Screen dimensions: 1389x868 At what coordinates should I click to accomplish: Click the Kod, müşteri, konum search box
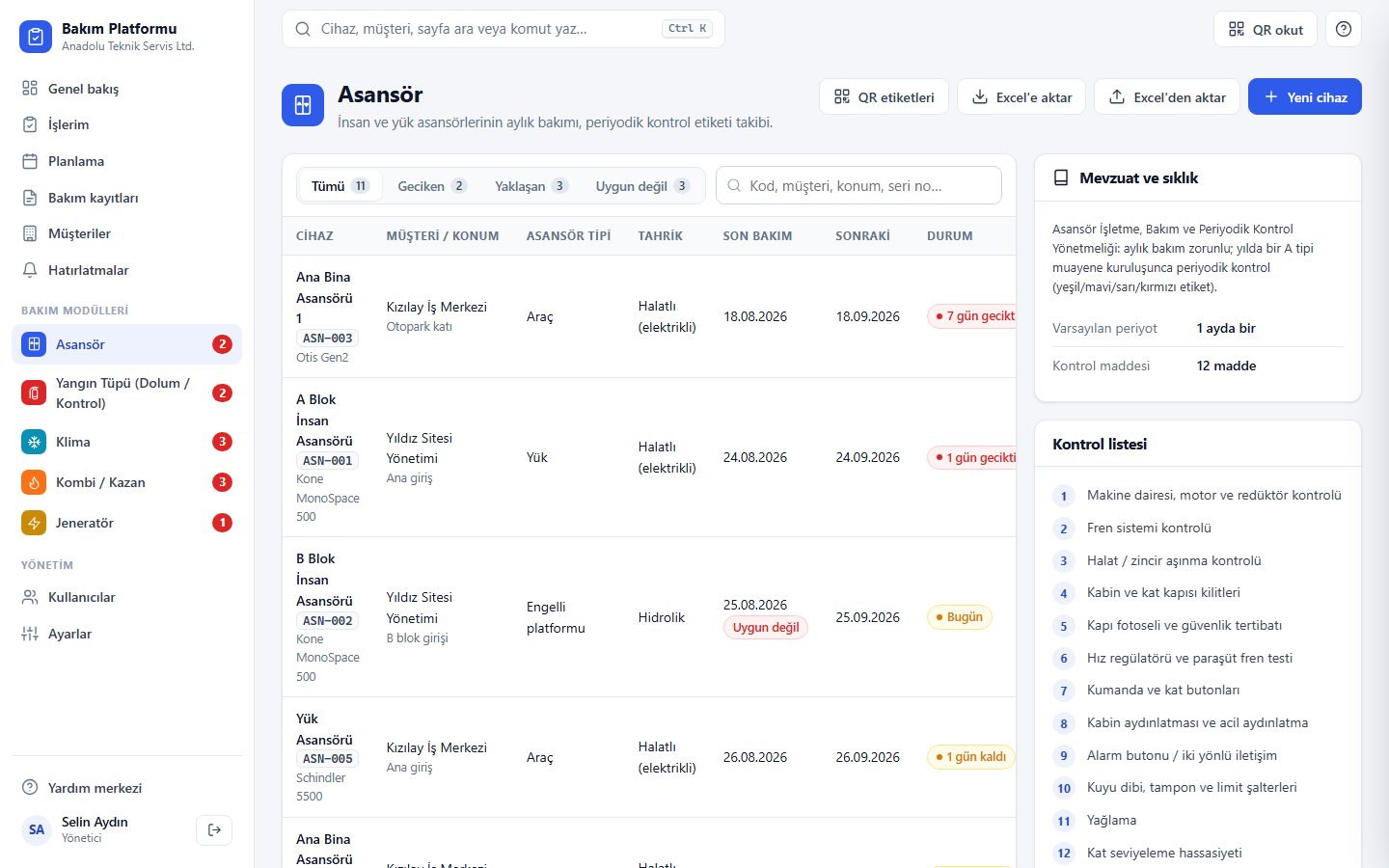tap(858, 185)
